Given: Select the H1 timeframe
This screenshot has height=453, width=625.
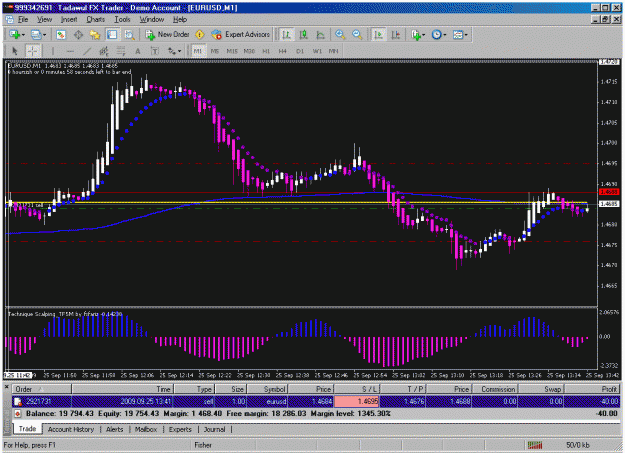Looking at the screenshot, I should coord(266,51).
